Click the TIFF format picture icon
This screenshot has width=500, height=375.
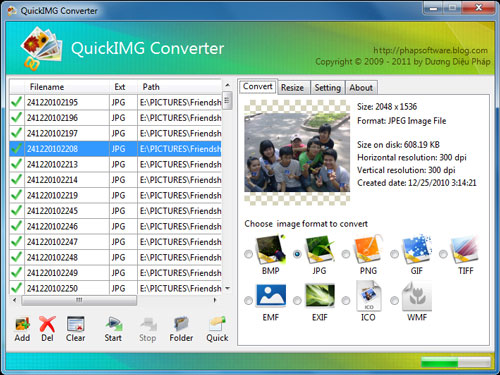465,249
